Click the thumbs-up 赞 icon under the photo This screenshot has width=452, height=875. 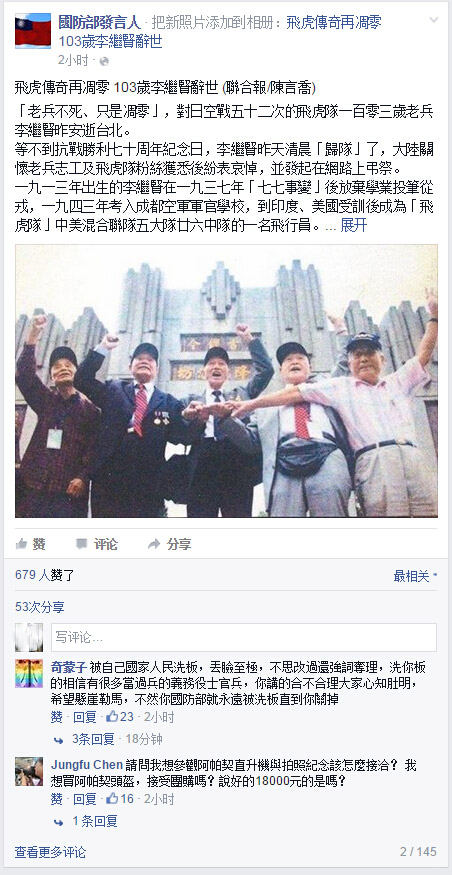[x=22, y=544]
